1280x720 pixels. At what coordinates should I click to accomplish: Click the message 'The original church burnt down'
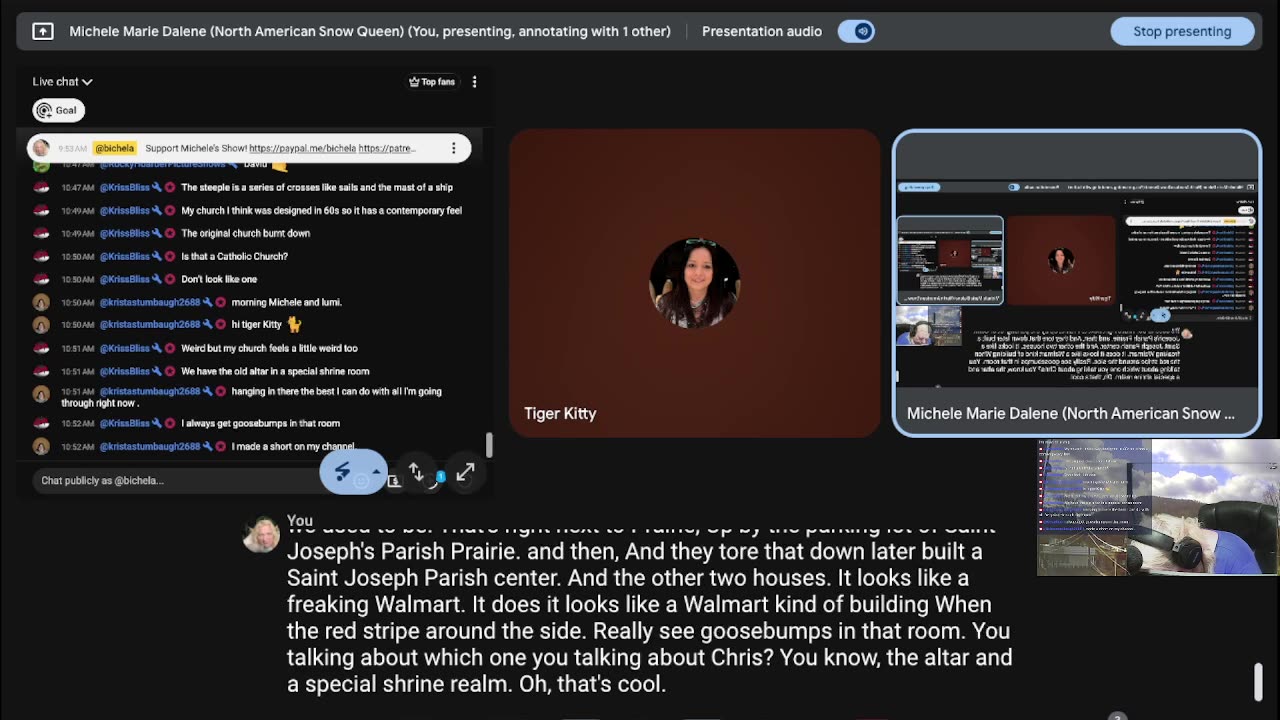(x=245, y=234)
